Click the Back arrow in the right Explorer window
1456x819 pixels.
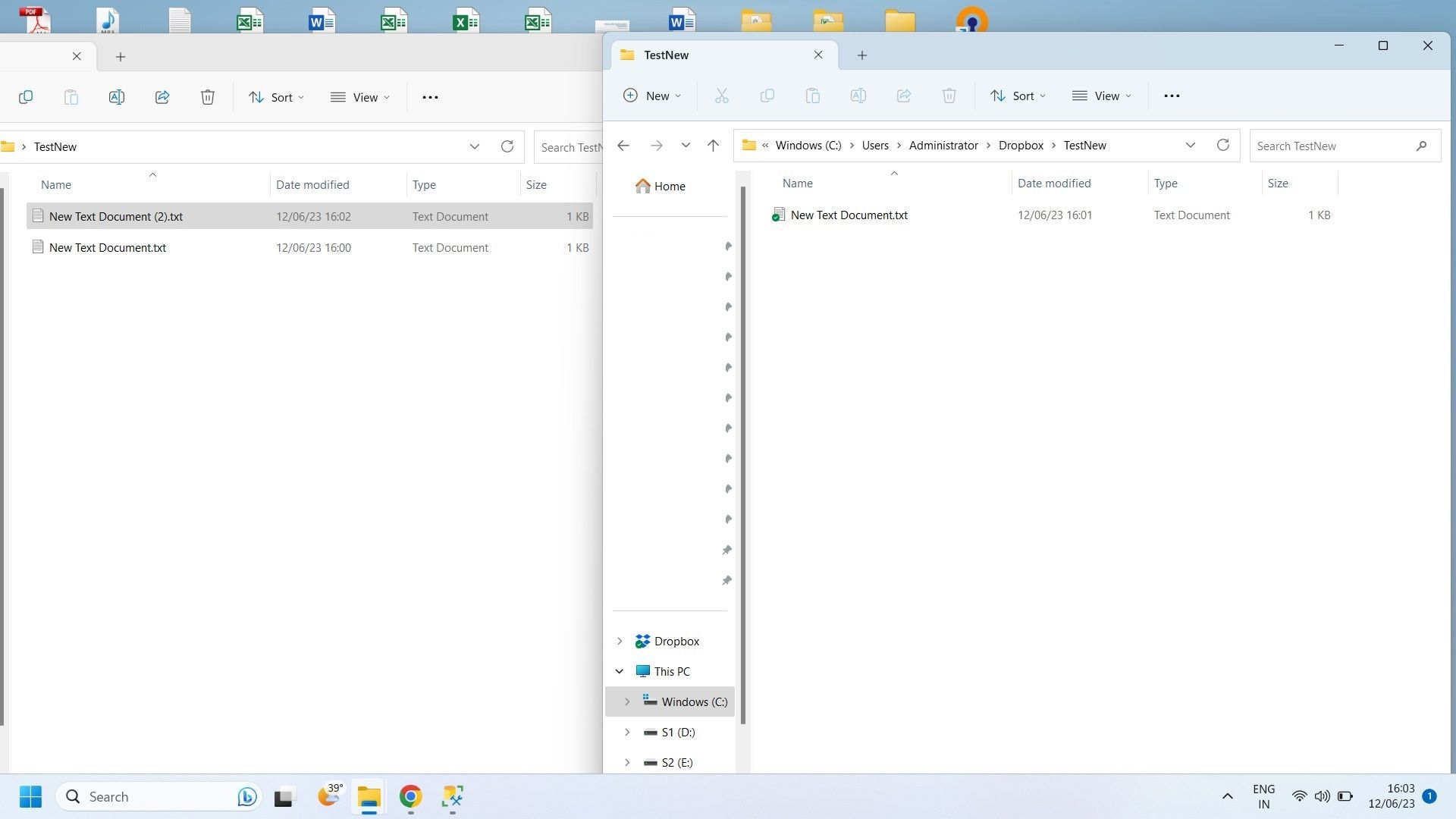(x=623, y=146)
